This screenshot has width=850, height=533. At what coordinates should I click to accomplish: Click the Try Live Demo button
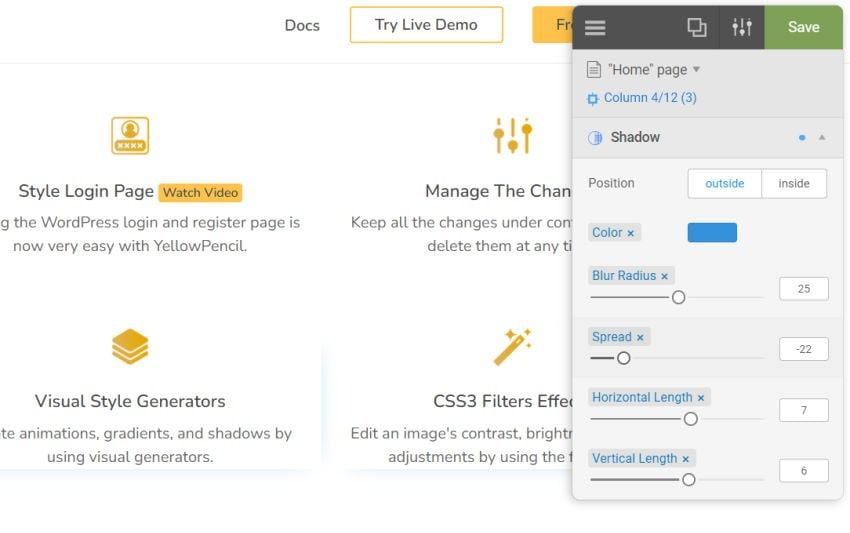point(426,25)
